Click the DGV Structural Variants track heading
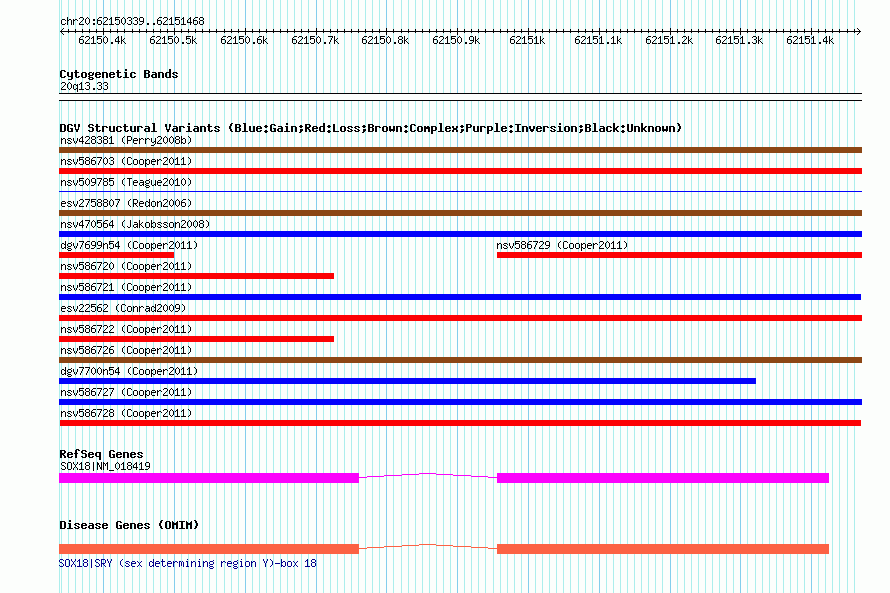 (x=371, y=128)
